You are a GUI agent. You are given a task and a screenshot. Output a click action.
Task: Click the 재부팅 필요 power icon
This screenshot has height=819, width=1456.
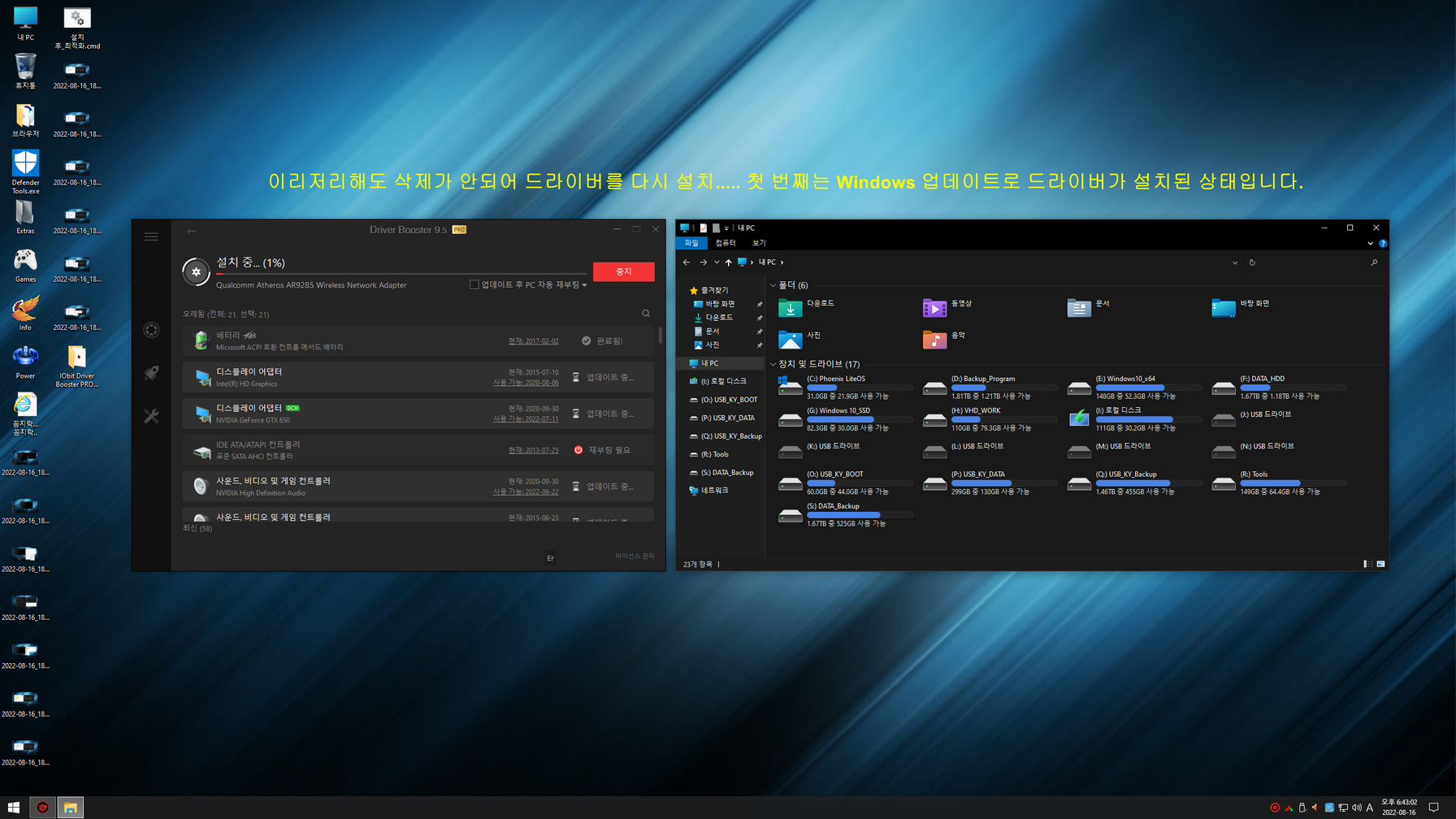pyautogui.click(x=578, y=449)
